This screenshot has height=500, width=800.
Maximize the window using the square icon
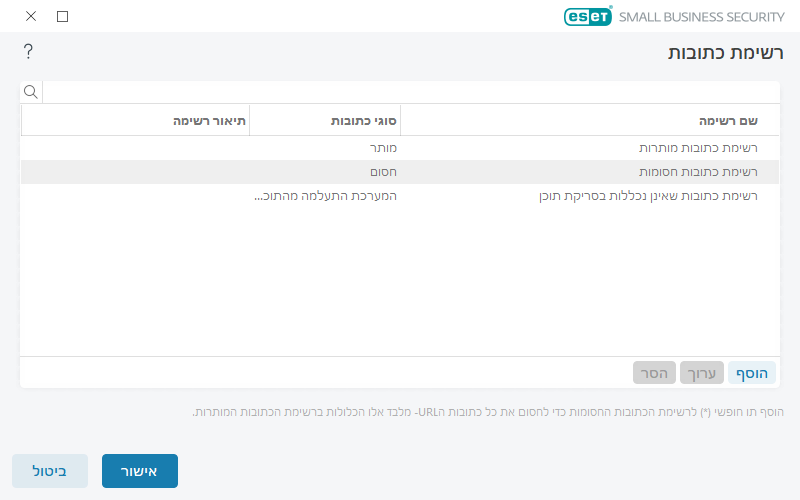(63, 16)
